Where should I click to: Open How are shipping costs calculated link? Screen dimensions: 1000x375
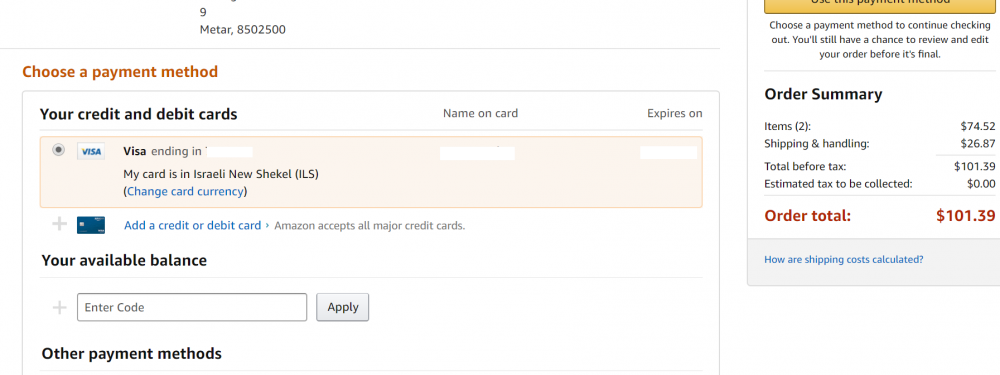click(x=844, y=260)
